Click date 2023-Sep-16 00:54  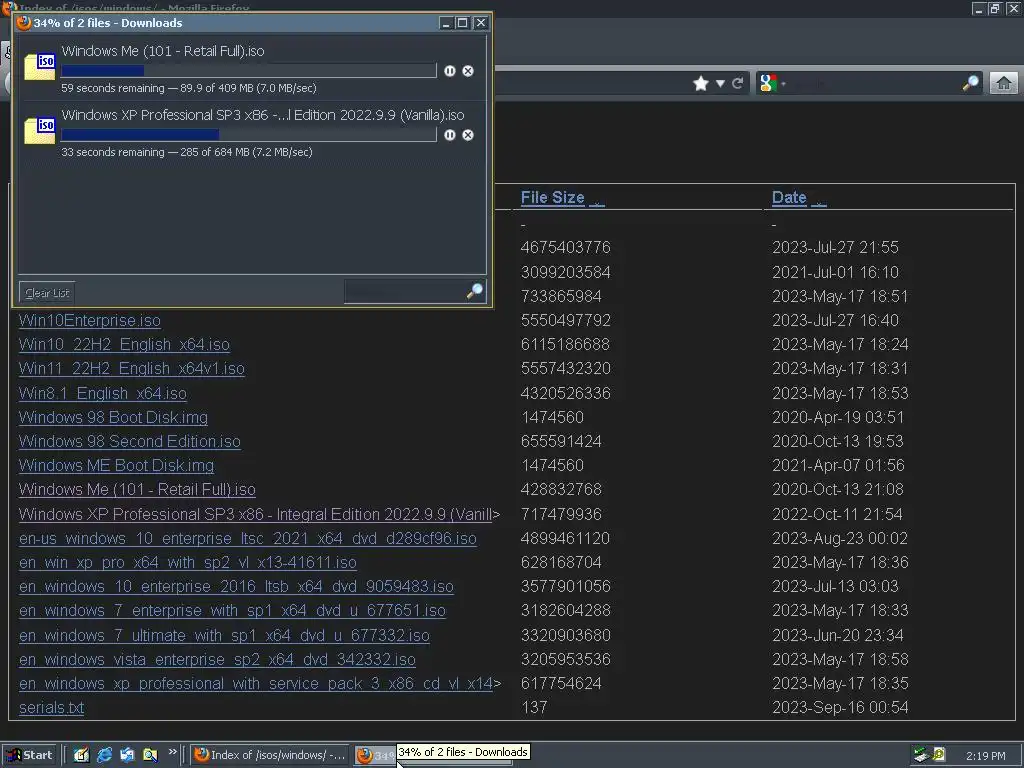pos(840,707)
